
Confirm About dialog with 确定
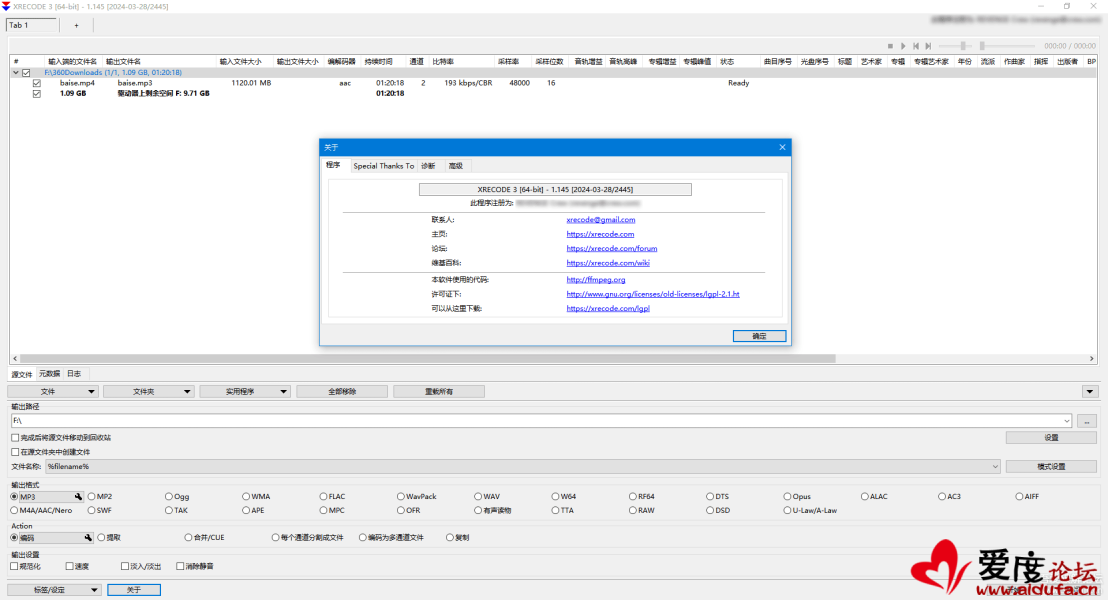tap(760, 336)
